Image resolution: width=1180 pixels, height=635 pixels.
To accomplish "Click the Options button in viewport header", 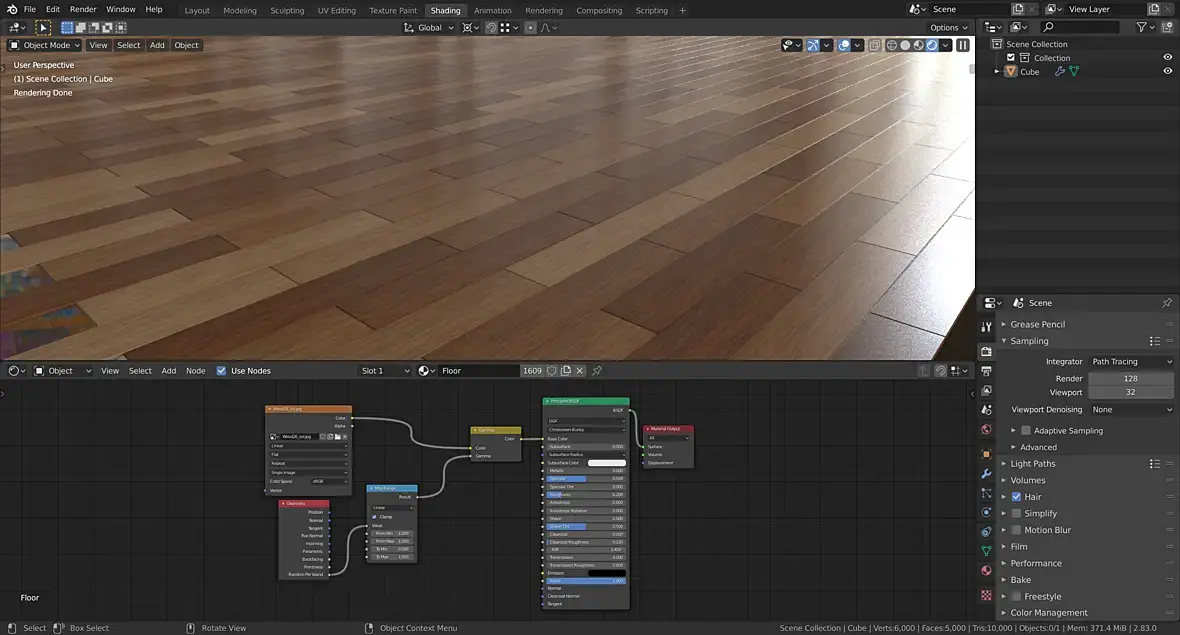I will pyautogui.click(x=948, y=28).
